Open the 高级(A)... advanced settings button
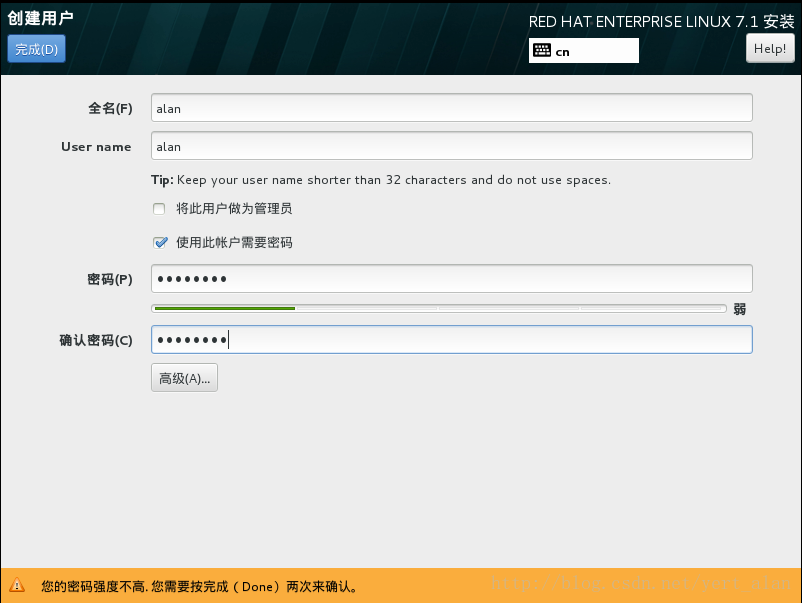Screen dimensions: 802x603 click(185, 378)
